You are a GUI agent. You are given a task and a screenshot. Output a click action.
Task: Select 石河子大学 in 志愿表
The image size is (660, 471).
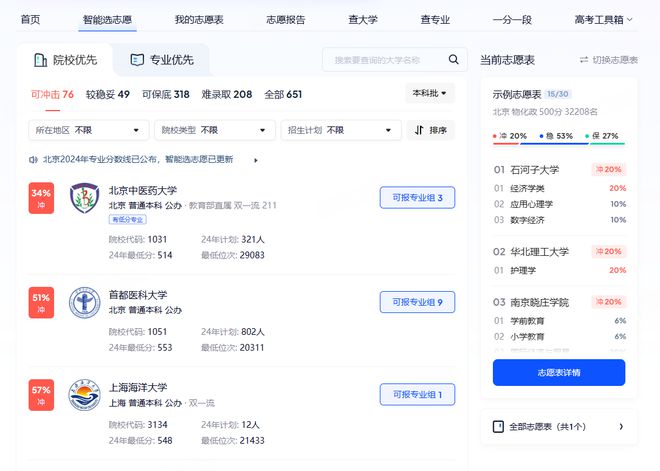point(535,170)
